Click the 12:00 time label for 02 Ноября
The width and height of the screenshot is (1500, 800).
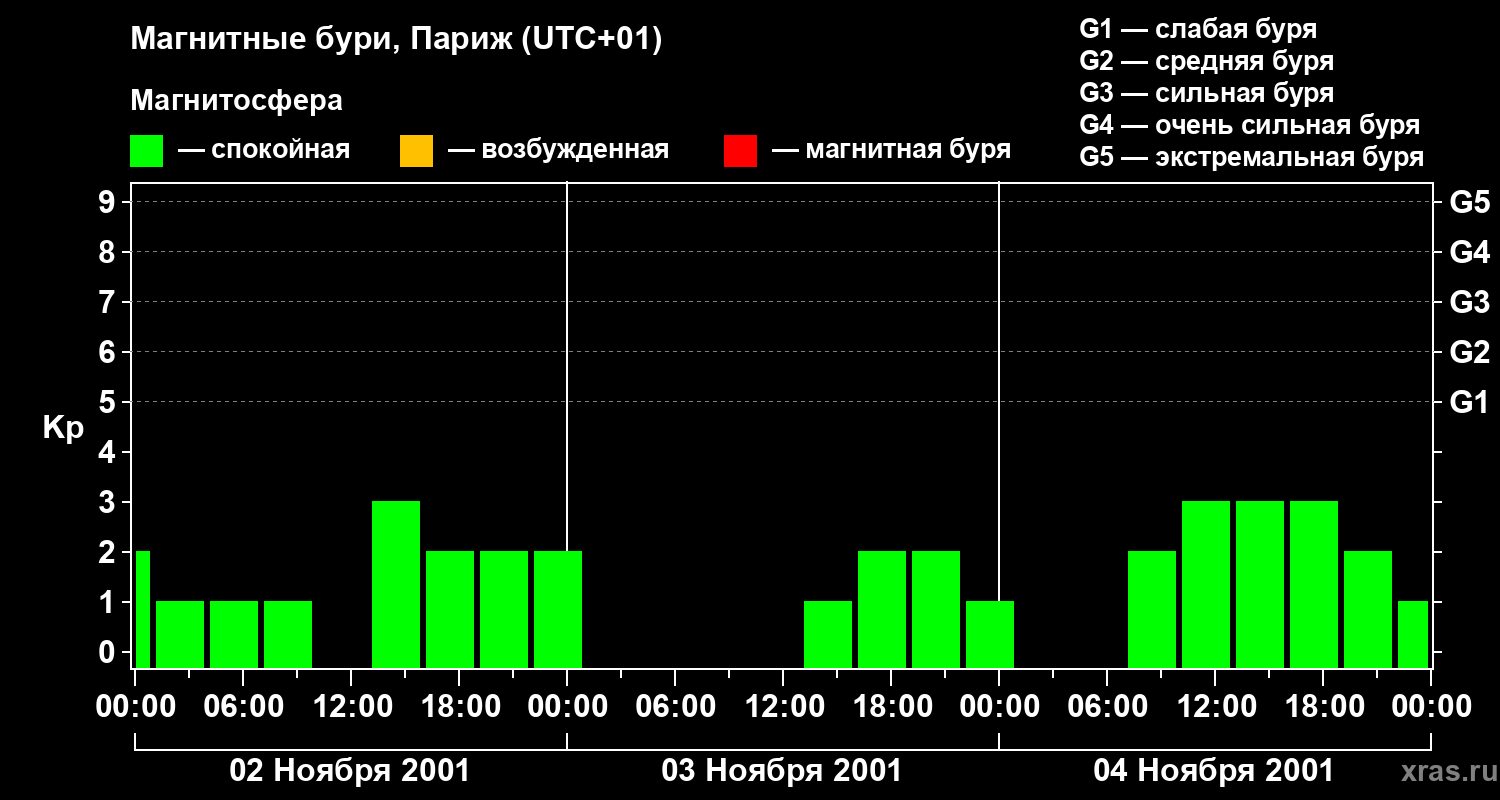pyautogui.click(x=351, y=706)
